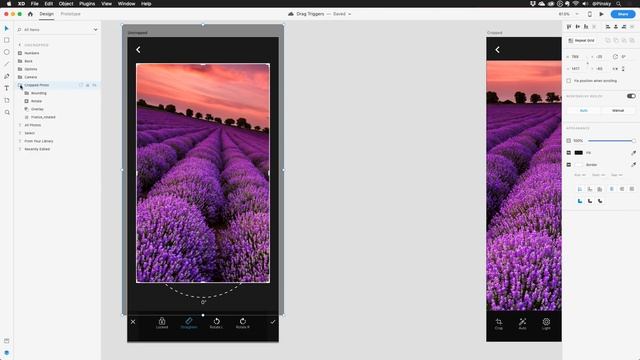Toggle the responsive resize switch

[631, 96]
